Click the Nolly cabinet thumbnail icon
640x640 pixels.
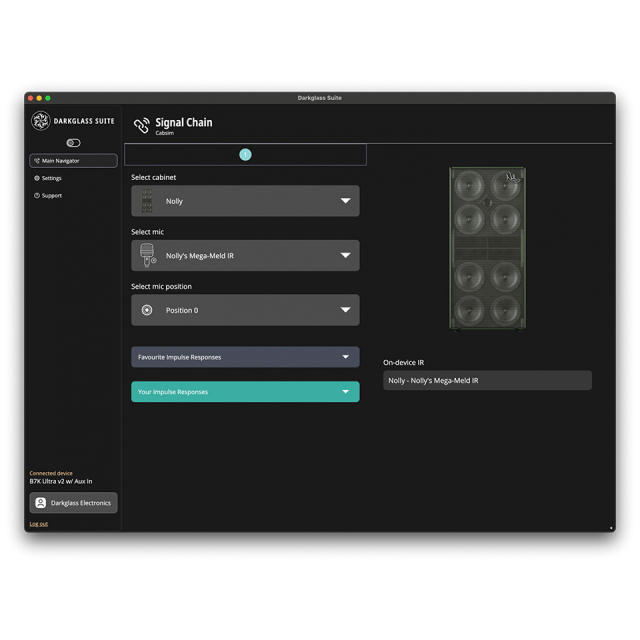tap(147, 201)
